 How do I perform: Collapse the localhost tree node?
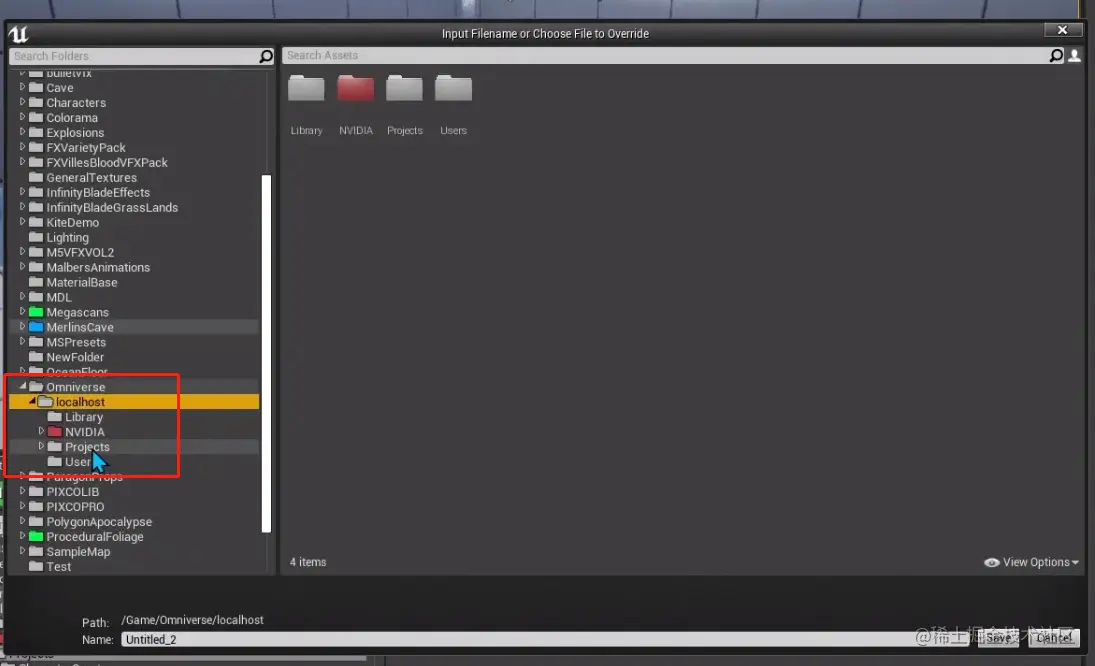click(x=34, y=401)
